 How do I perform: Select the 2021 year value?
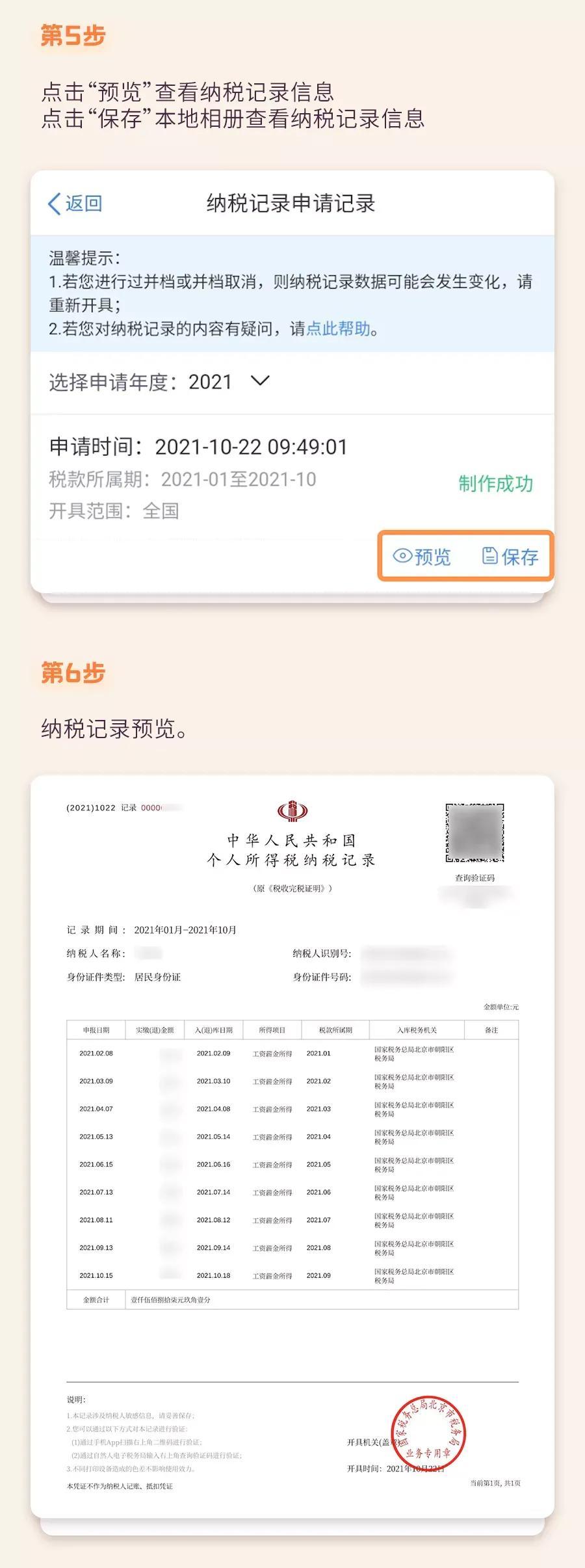coord(210,382)
